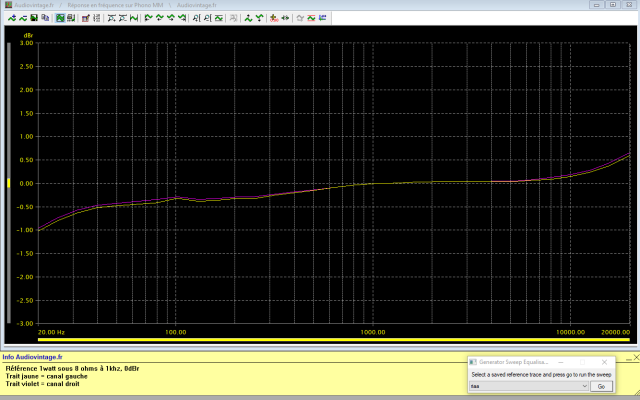Screen dimensions: 640x400
Task: Click the Generator Sweep Equalisation dialog icon
Action: tap(473, 362)
